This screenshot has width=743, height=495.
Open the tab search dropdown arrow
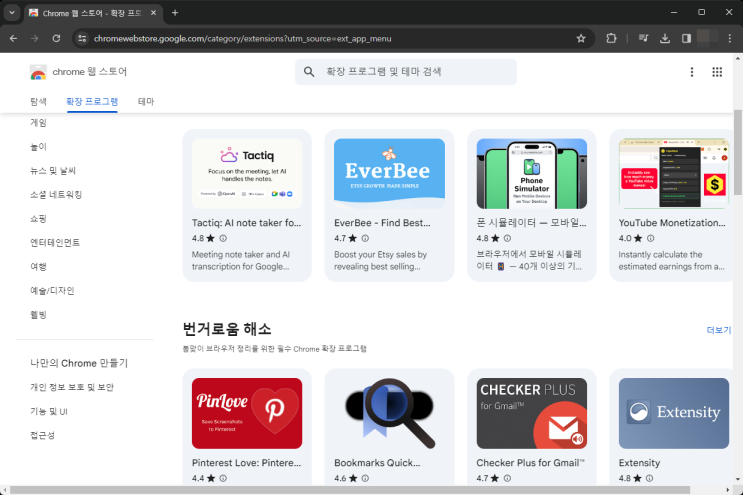(11, 13)
